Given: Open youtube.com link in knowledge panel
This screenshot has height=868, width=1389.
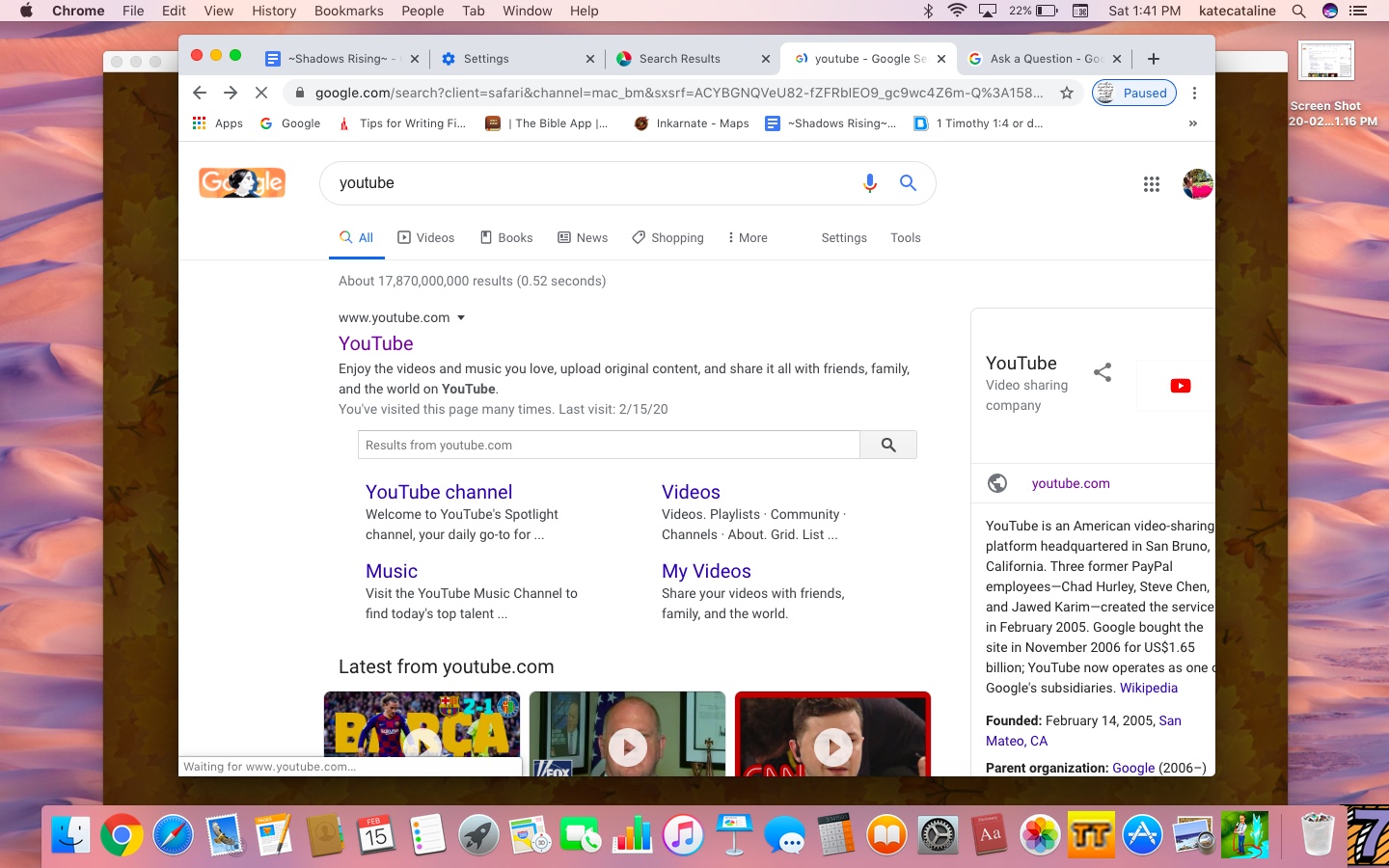Looking at the screenshot, I should click(x=1071, y=483).
